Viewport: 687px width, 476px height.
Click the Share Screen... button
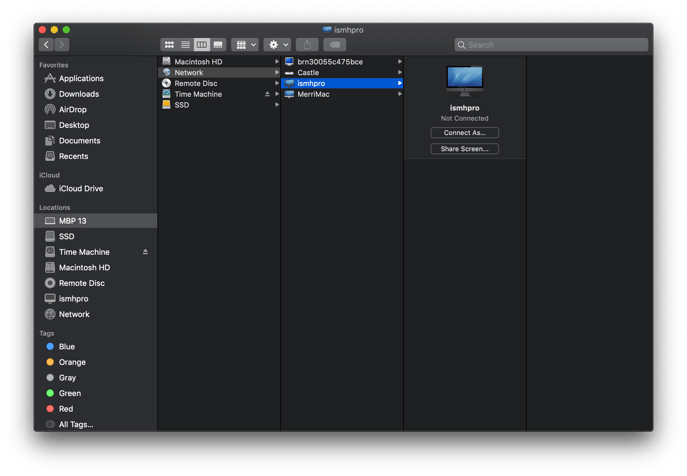464,149
